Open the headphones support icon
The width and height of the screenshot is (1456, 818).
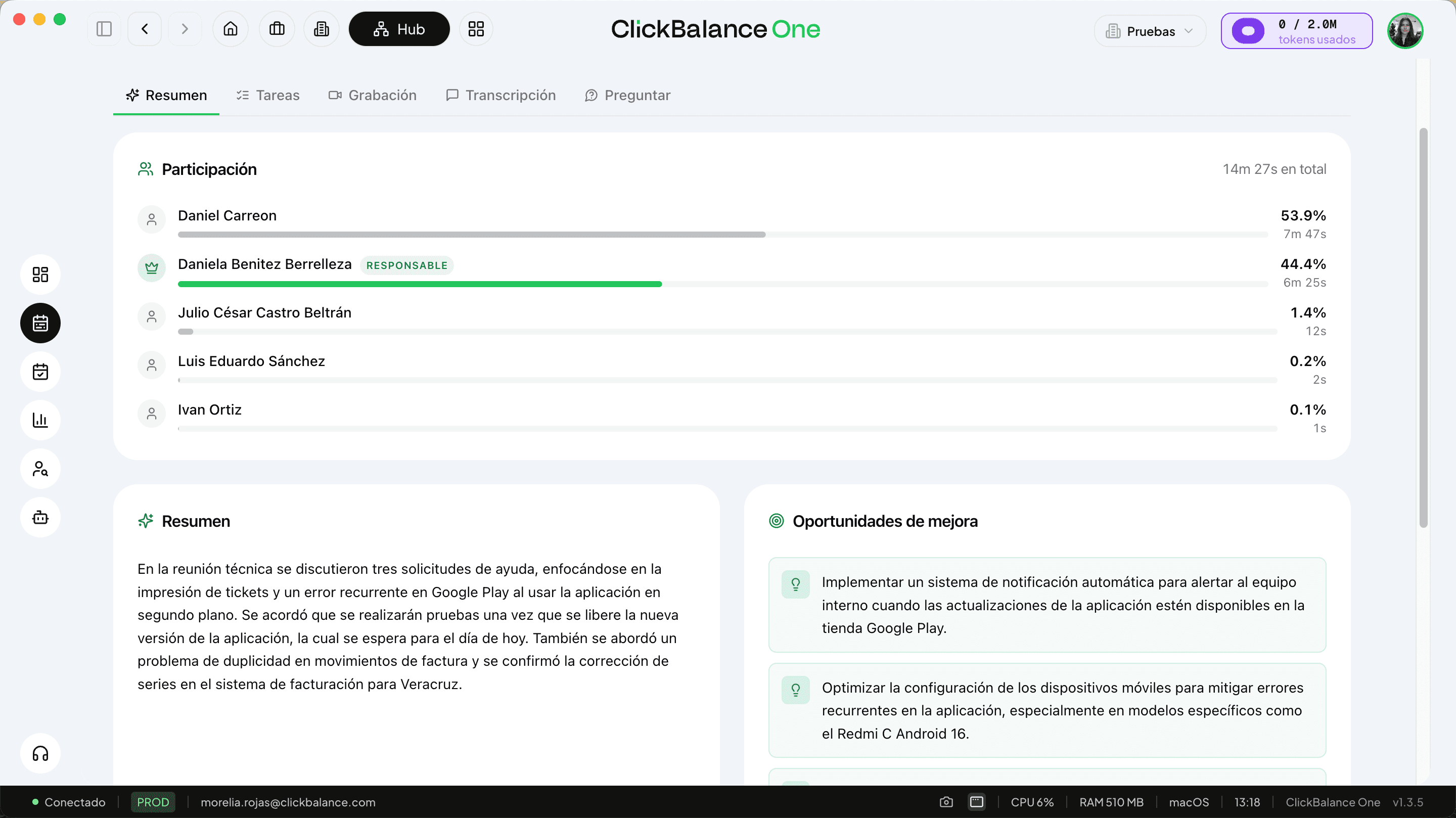coord(40,754)
